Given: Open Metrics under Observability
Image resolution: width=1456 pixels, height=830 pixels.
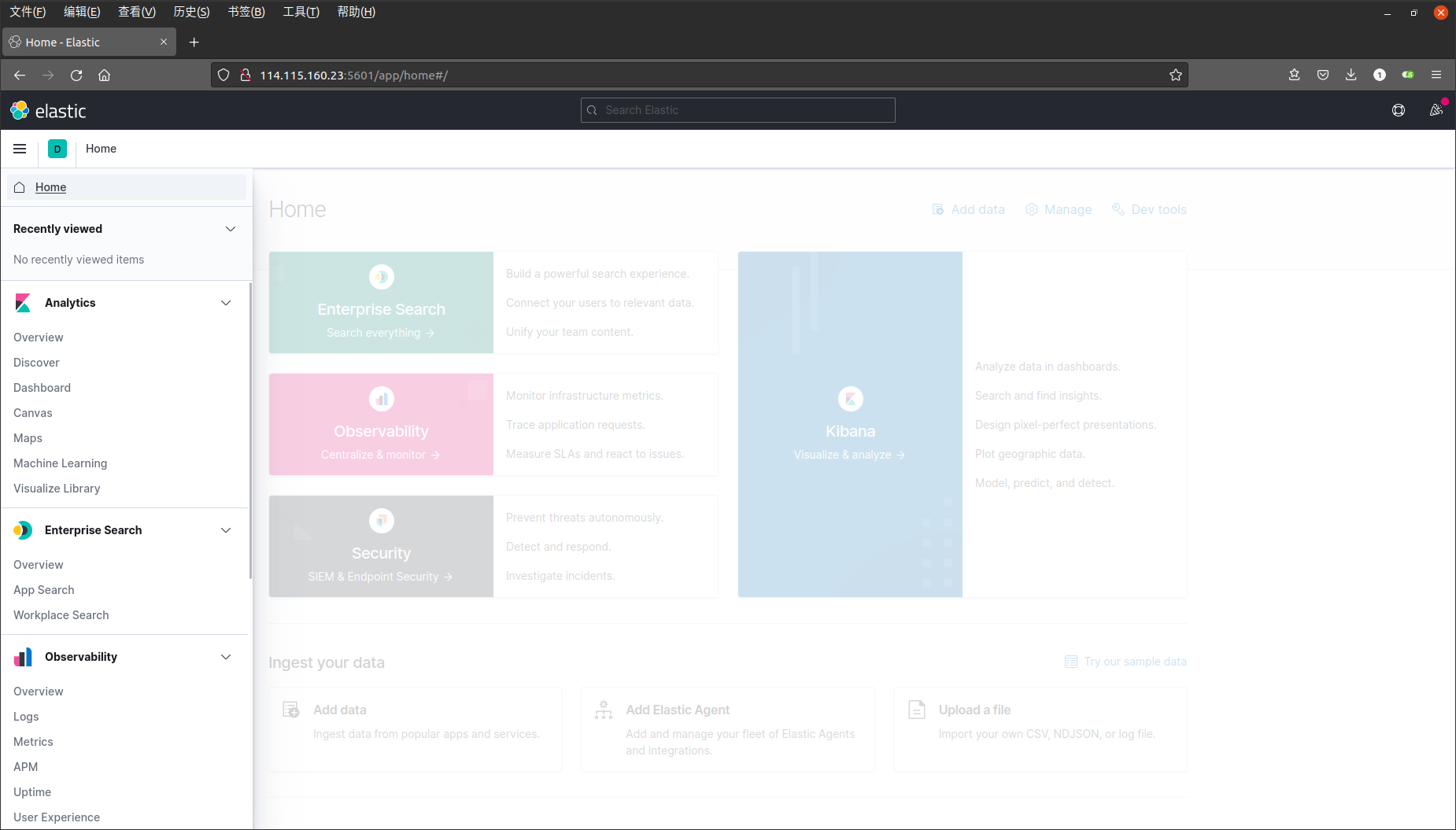Looking at the screenshot, I should pyautogui.click(x=33, y=742).
